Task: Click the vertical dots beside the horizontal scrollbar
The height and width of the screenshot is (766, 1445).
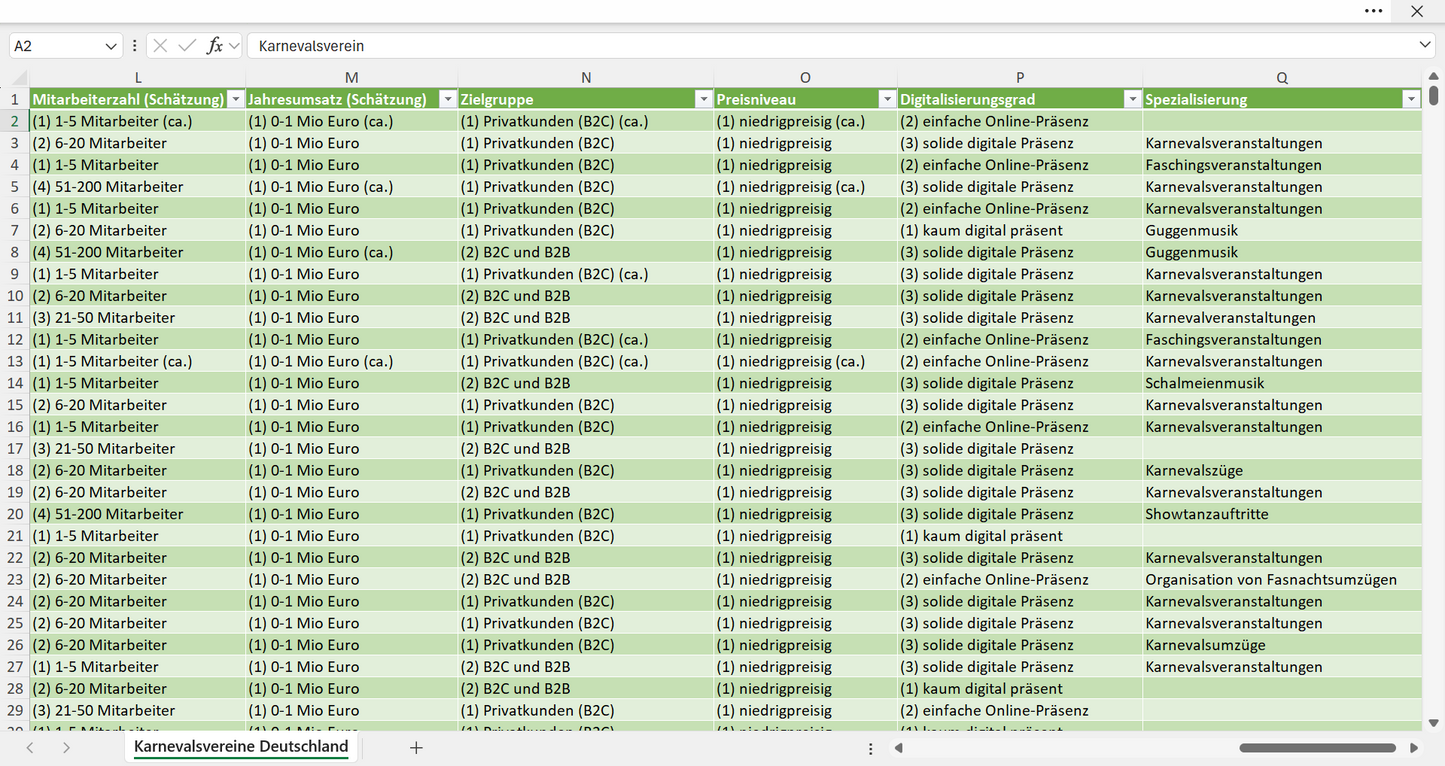Action: tap(870, 748)
